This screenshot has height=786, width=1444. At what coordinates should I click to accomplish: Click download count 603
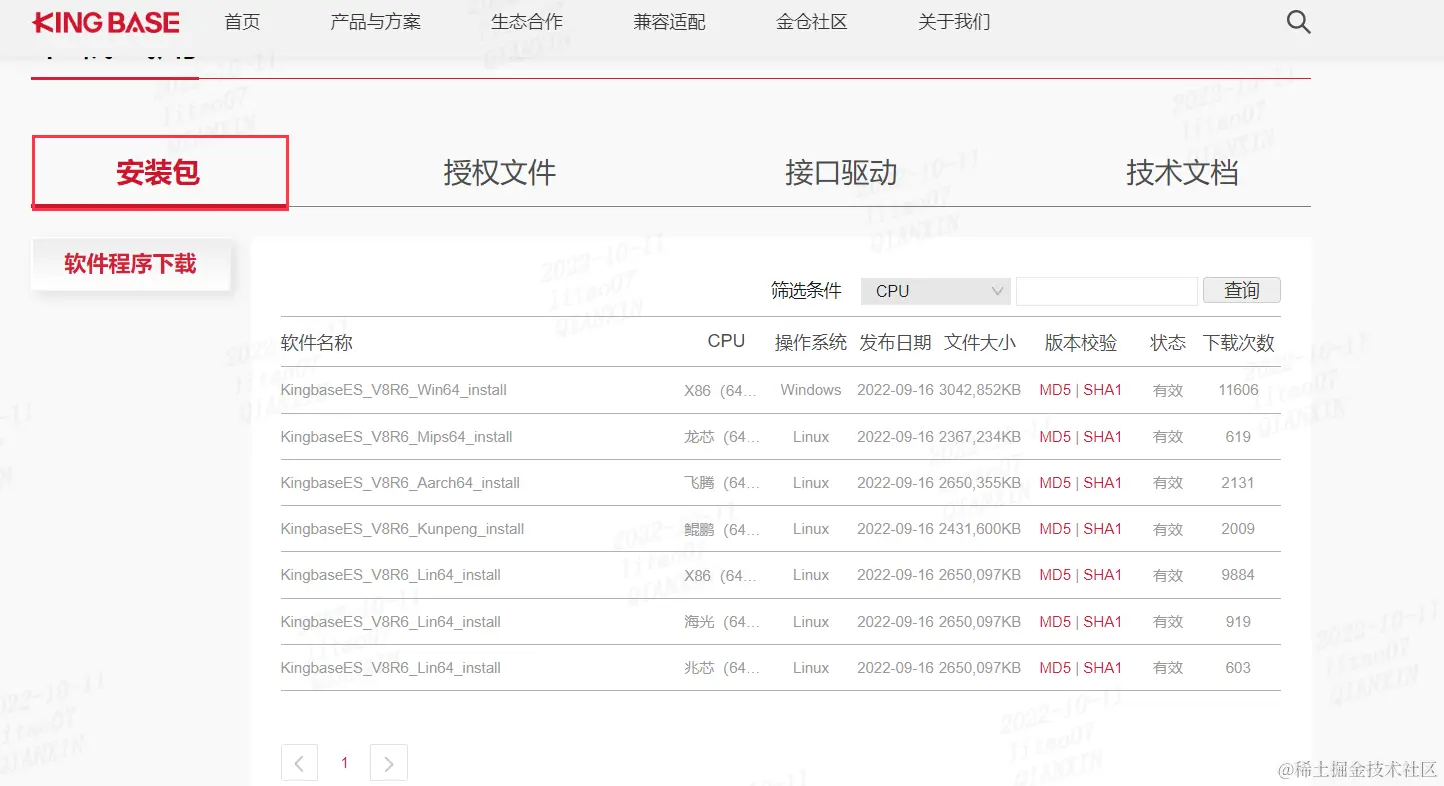point(1238,668)
